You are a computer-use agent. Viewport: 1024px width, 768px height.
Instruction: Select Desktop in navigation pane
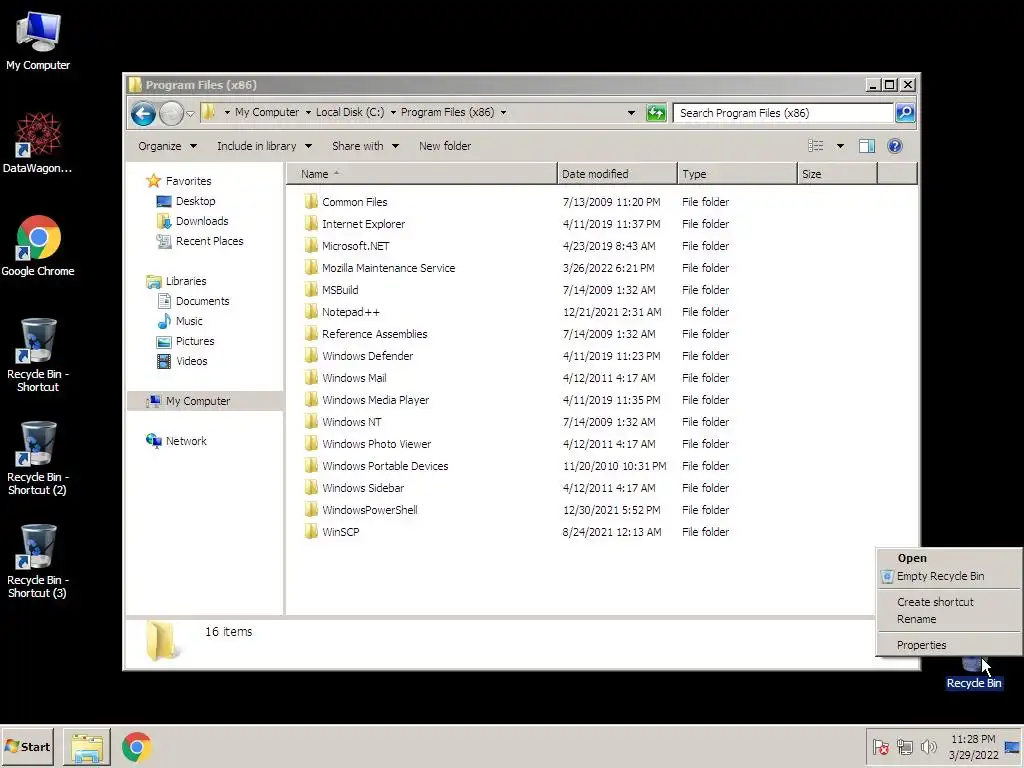tap(195, 201)
